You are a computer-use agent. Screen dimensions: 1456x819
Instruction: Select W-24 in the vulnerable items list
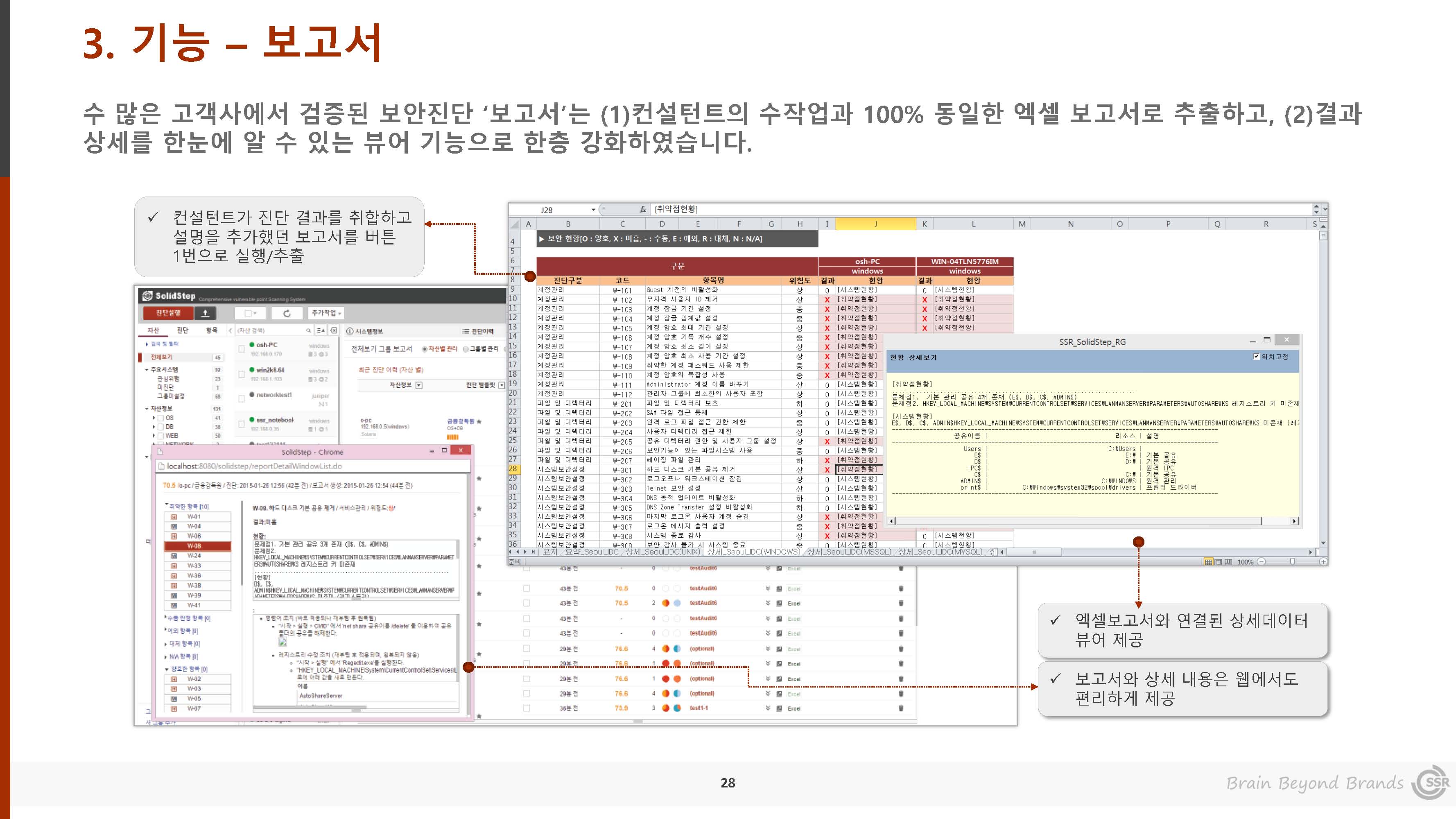pyautogui.click(x=197, y=556)
